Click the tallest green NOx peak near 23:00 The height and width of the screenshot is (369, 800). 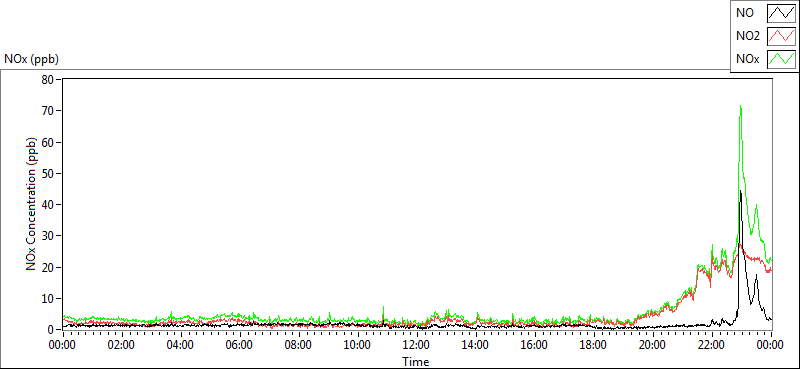(x=740, y=106)
